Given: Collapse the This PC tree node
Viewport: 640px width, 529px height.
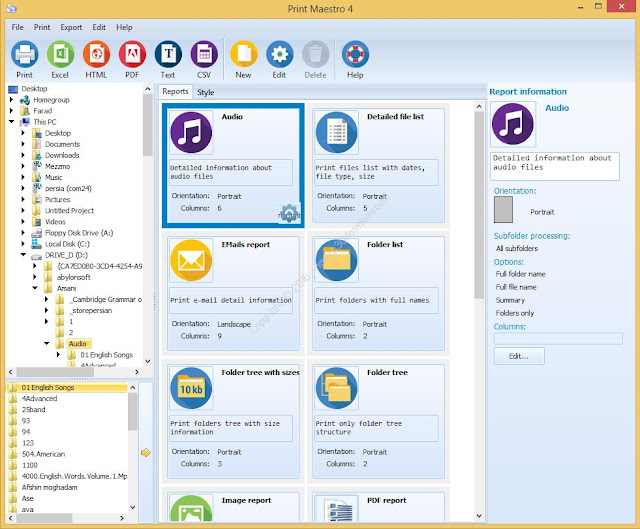Looking at the screenshot, I should (x=11, y=122).
